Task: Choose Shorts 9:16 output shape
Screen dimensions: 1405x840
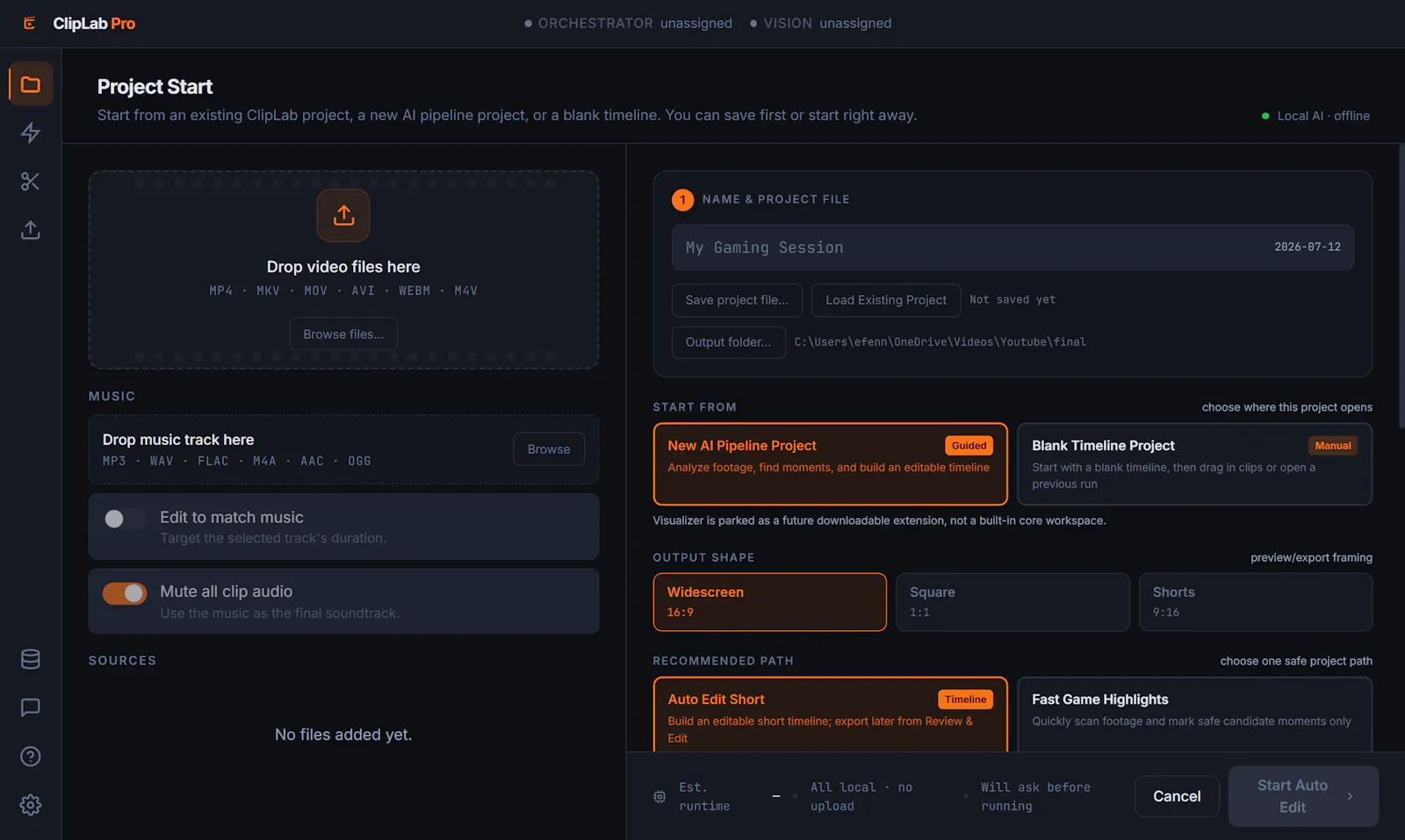Action: (1256, 602)
